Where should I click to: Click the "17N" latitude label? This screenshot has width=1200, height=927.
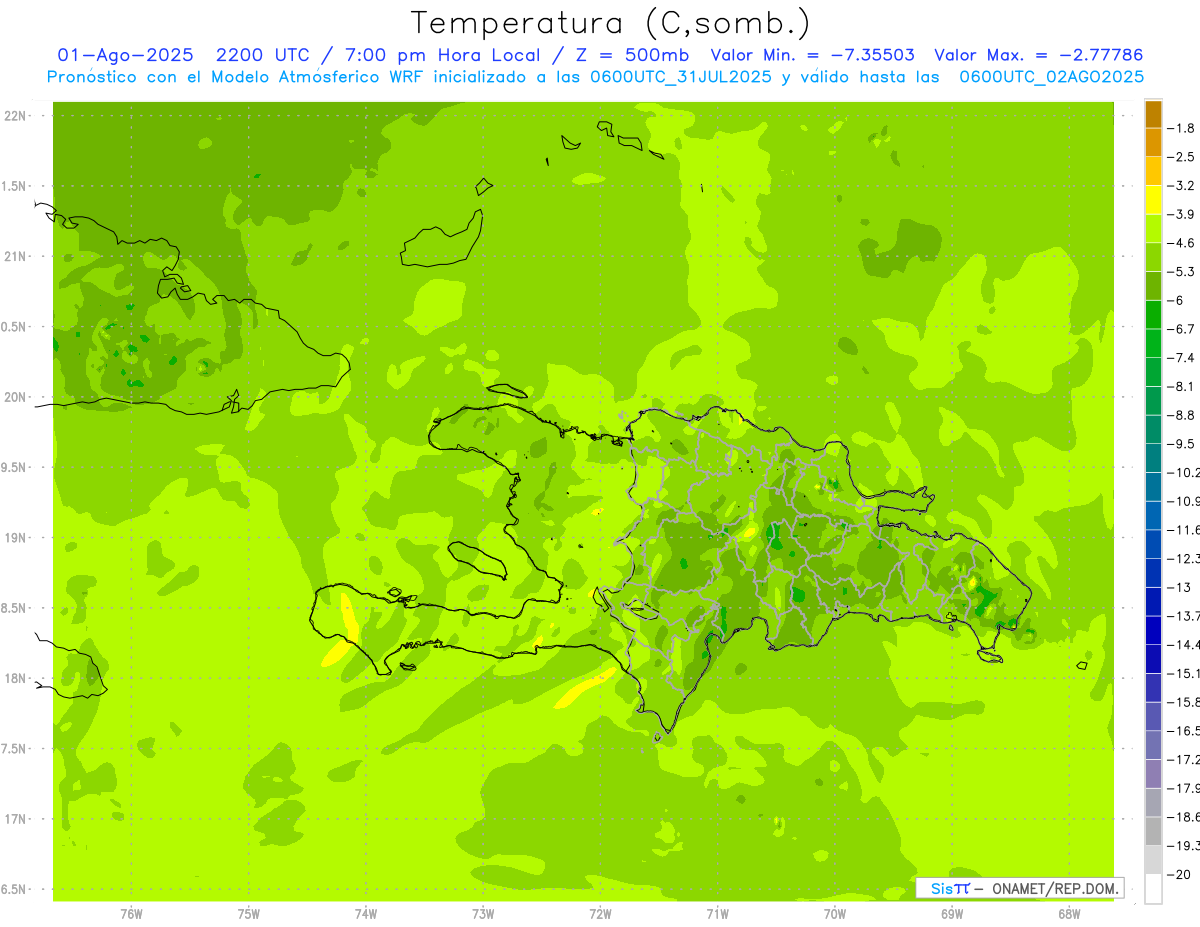(x=16, y=819)
